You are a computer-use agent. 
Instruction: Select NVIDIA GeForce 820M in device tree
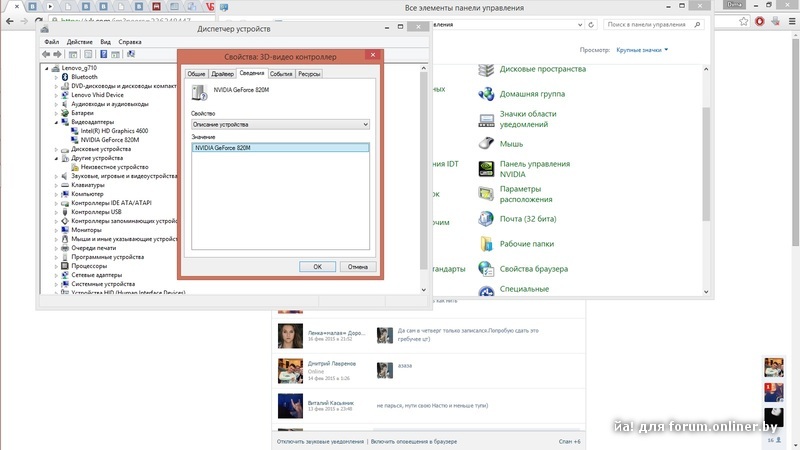pyautogui.click(x=110, y=140)
